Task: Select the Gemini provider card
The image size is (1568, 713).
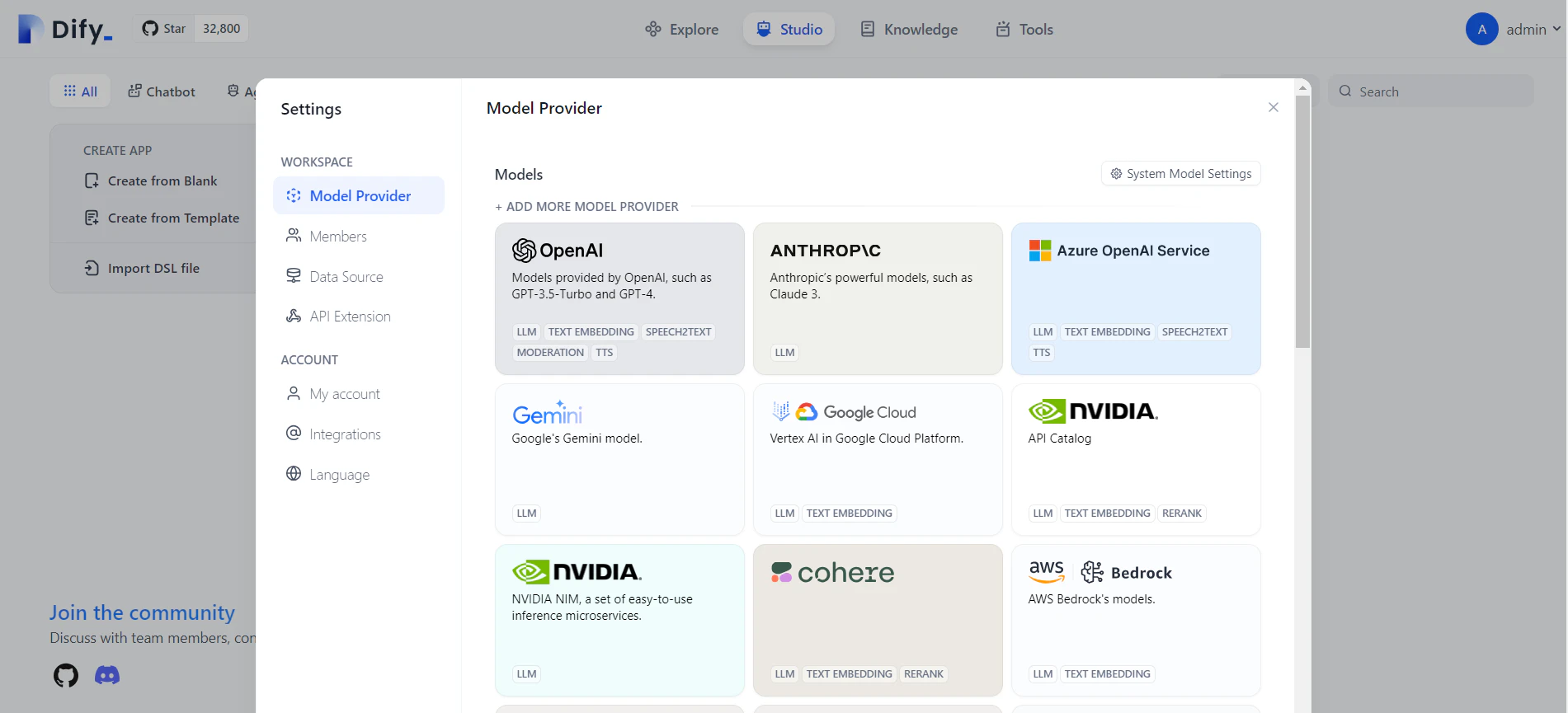Action: [x=619, y=459]
